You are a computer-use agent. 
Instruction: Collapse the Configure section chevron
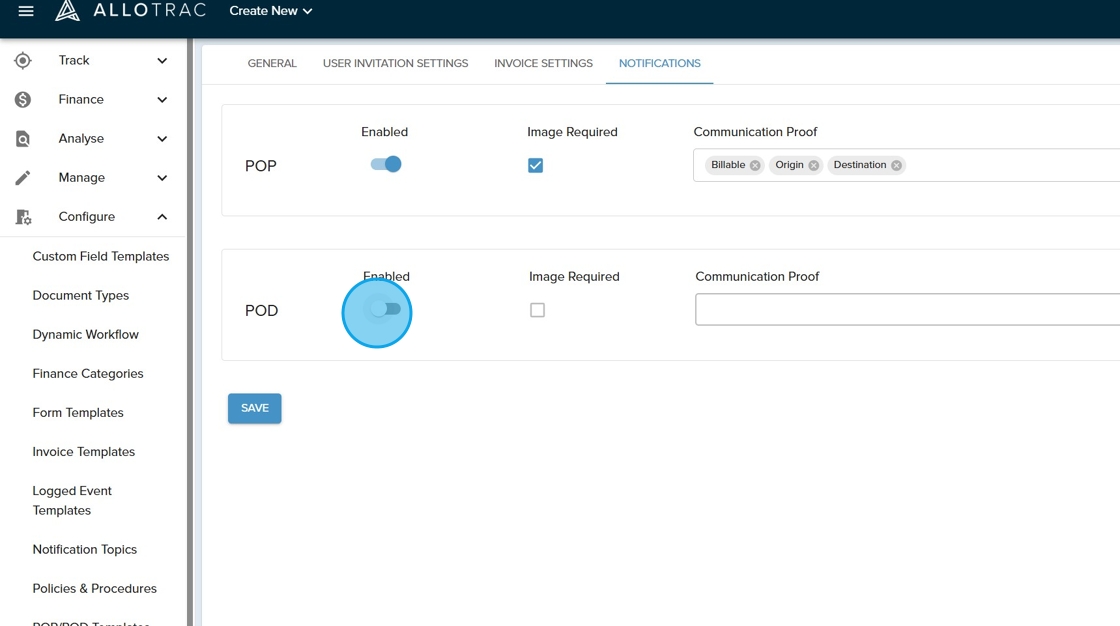pyautogui.click(x=162, y=217)
